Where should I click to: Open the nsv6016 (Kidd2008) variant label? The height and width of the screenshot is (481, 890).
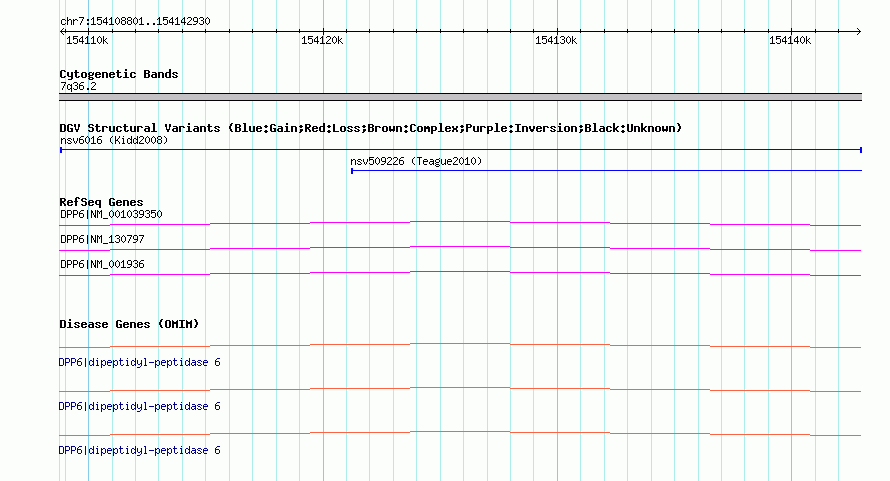[114, 140]
